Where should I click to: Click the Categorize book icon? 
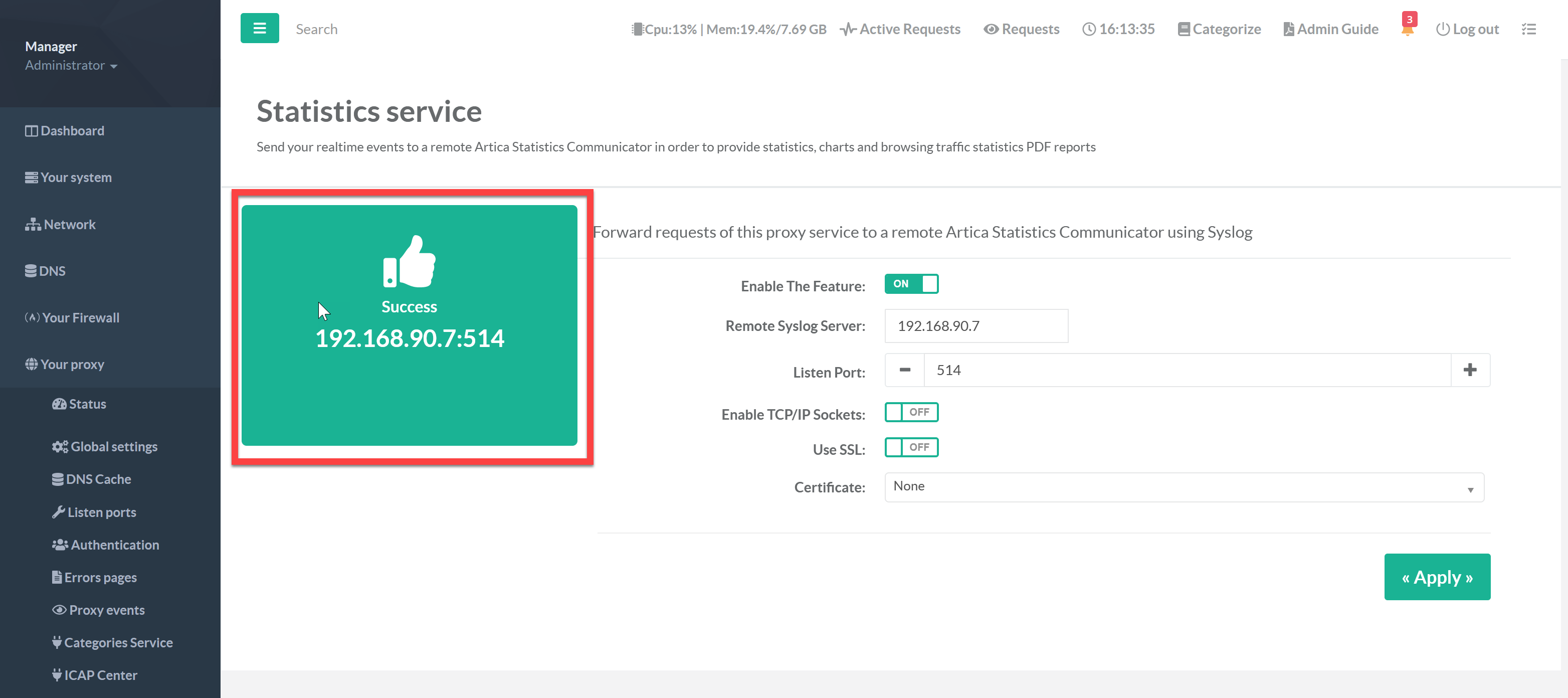pos(1184,29)
